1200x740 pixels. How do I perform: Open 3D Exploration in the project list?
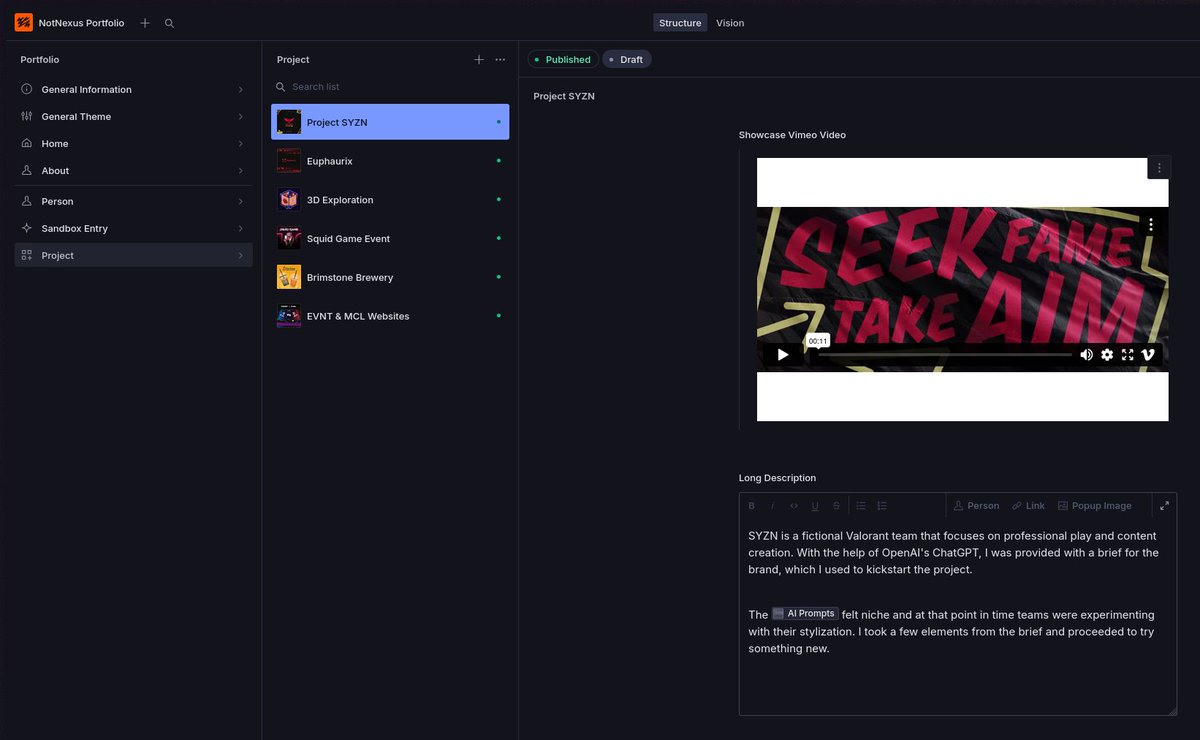[x=390, y=200]
